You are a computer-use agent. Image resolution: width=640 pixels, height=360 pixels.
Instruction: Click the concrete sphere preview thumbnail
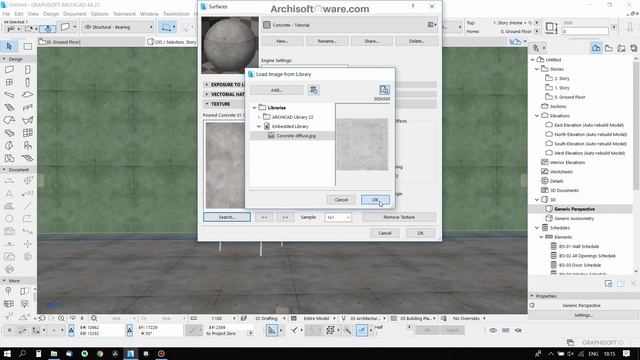(x=230, y=45)
